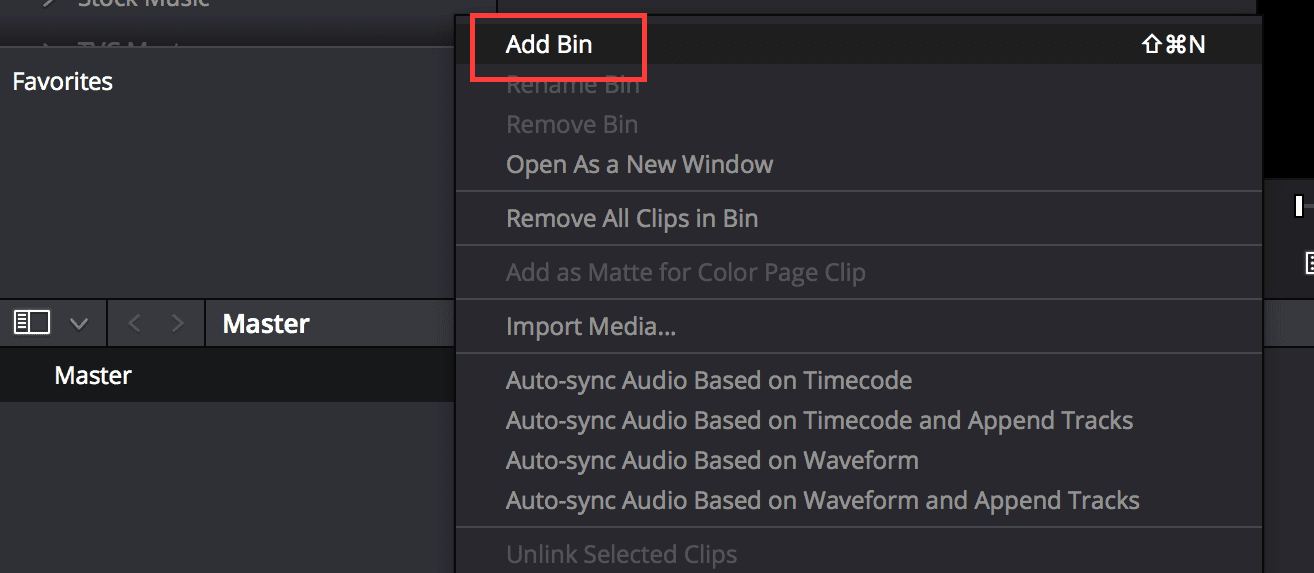Click the forward navigation arrow

[x=178, y=323]
